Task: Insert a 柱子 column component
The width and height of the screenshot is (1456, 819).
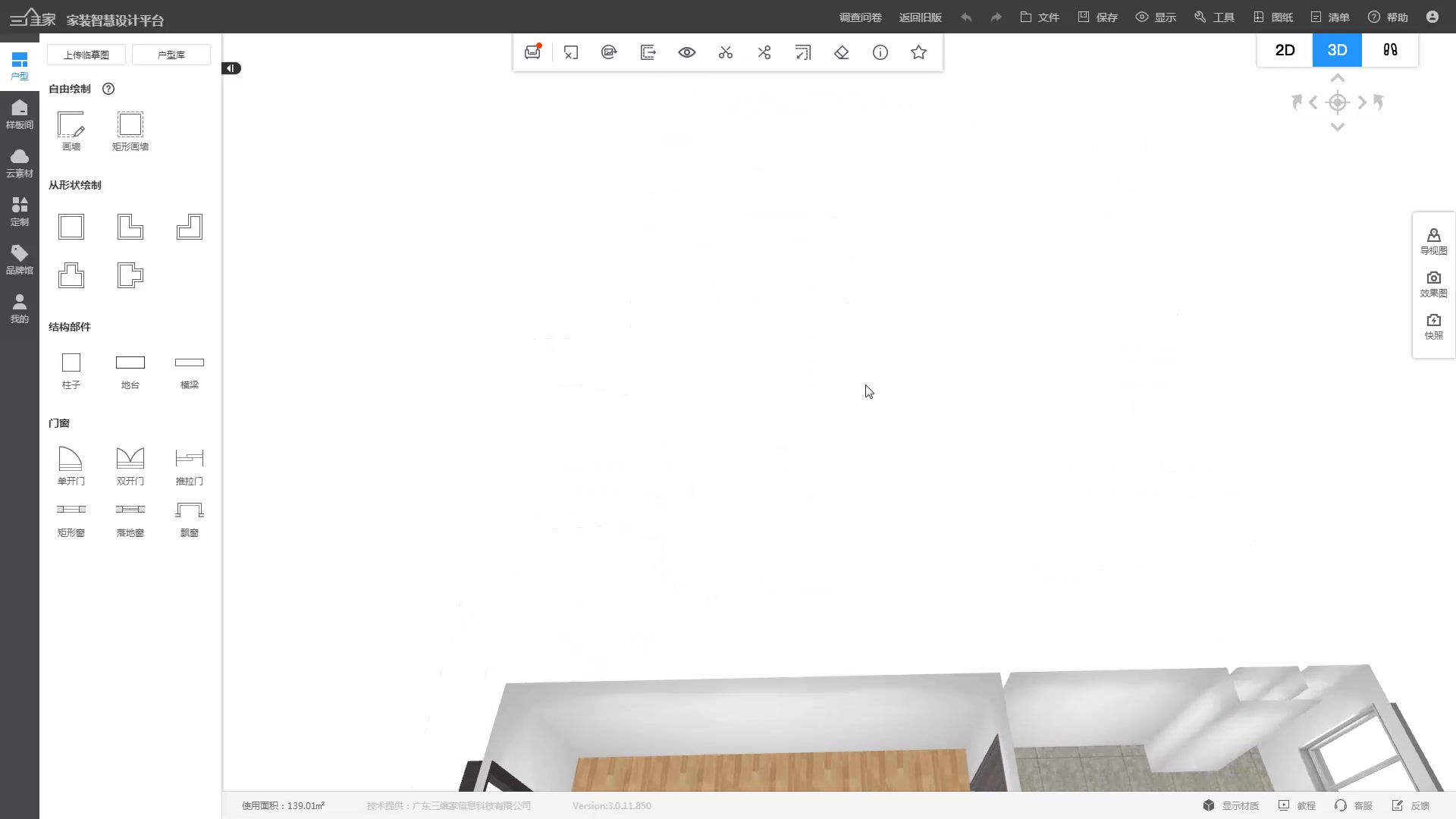Action: point(71,363)
